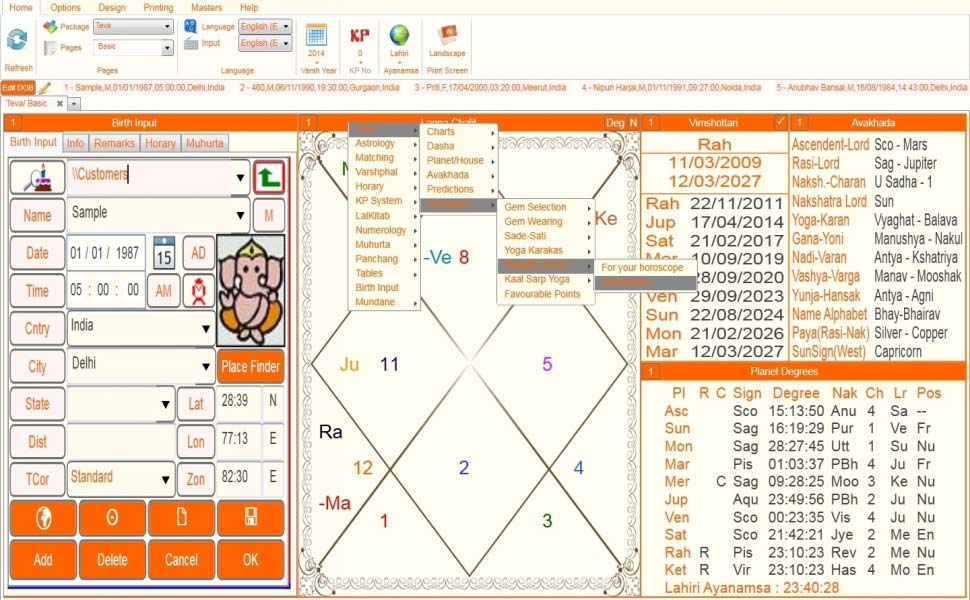Click the Date field showing 01/01/1987
970x600 pixels.
[106, 253]
